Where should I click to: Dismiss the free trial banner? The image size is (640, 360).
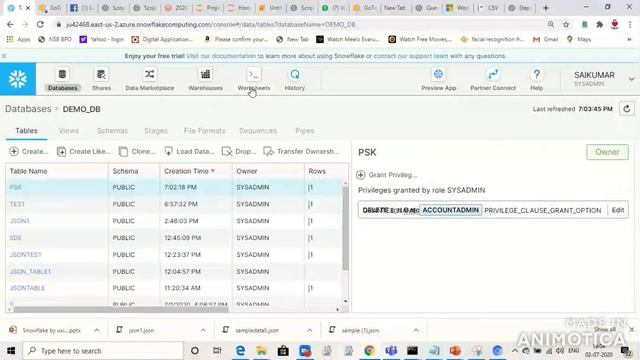coord(4,56)
